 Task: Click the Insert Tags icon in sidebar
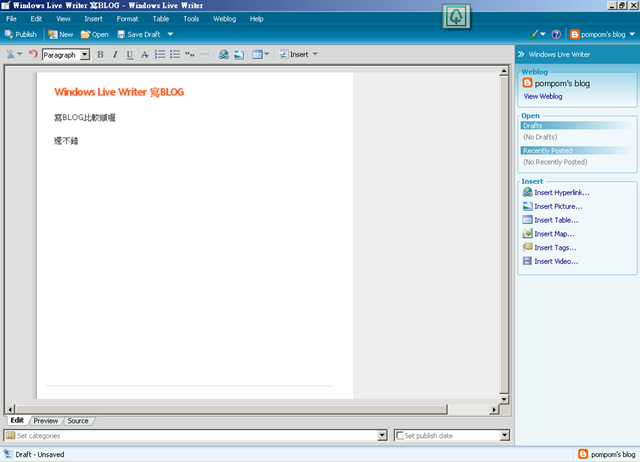pos(527,247)
